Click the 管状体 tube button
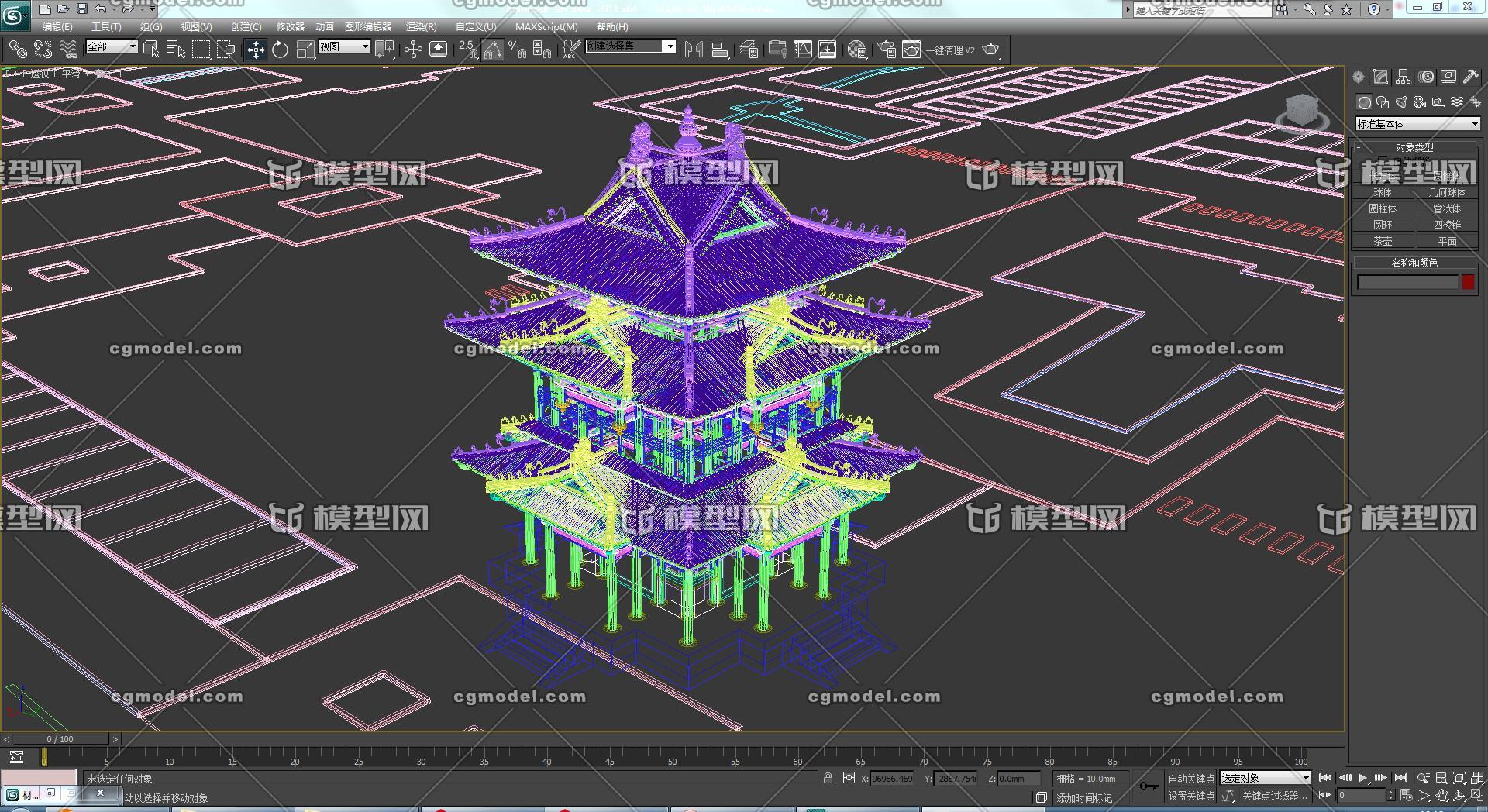This screenshot has height=812, width=1488. point(1446,208)
